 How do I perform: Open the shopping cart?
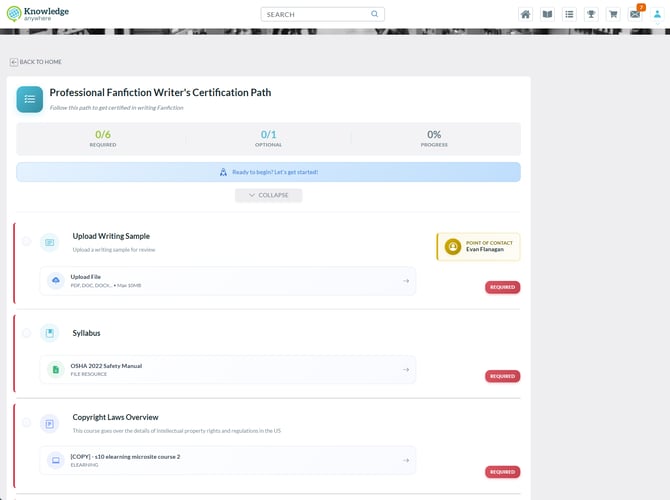coord(613,14)
